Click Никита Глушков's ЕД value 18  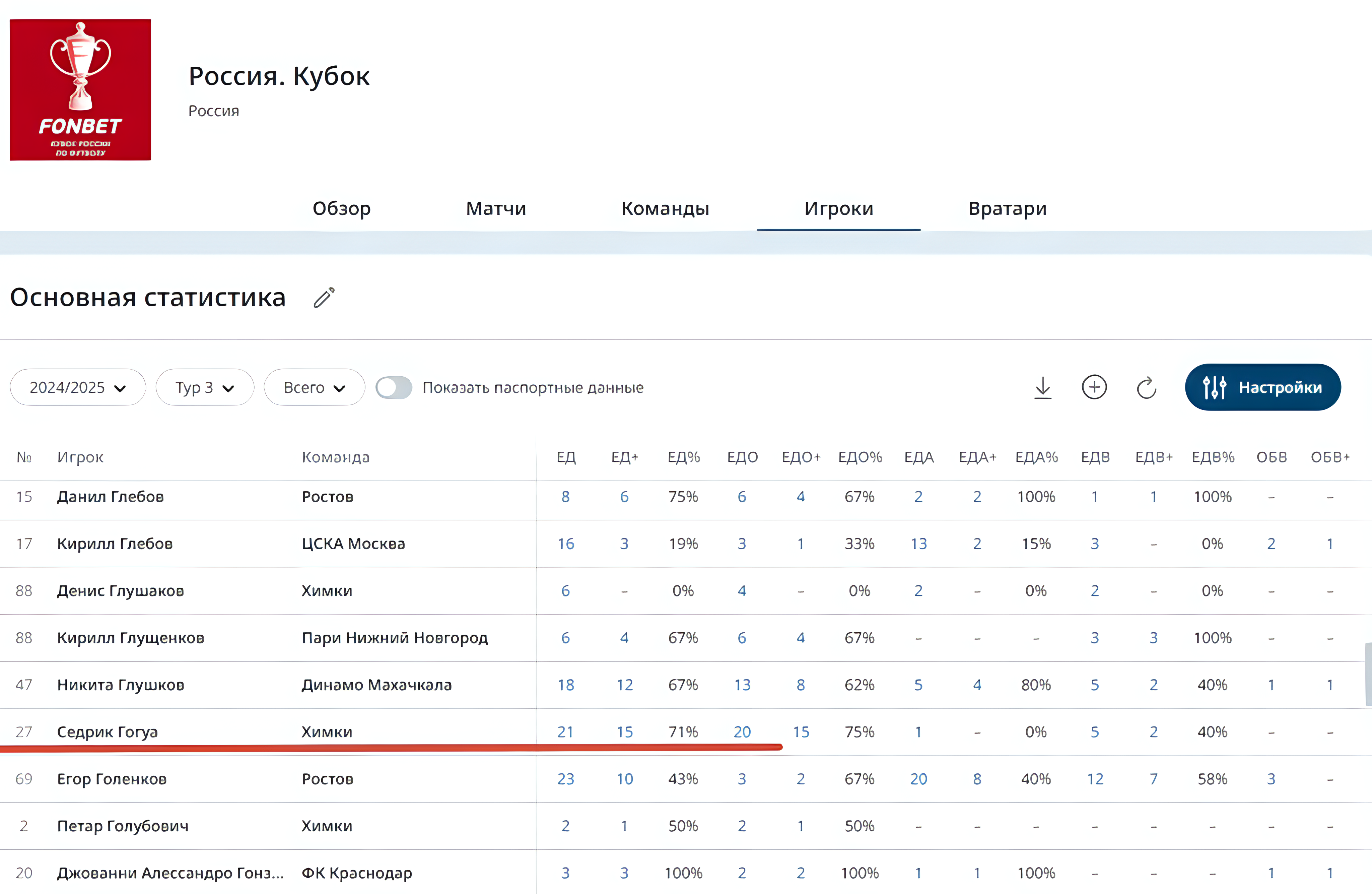565,685
